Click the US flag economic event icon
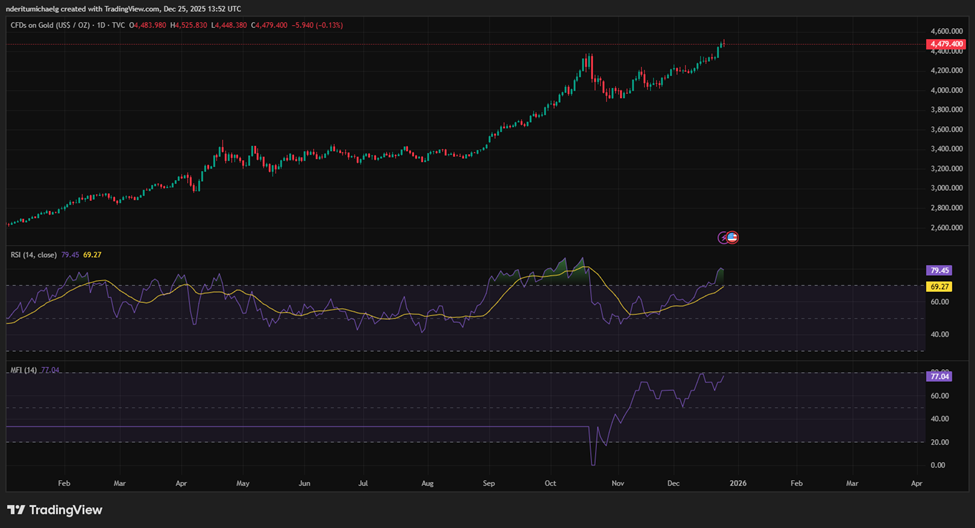The width and height of the screenshot is (975, 528). coord(732,237)
